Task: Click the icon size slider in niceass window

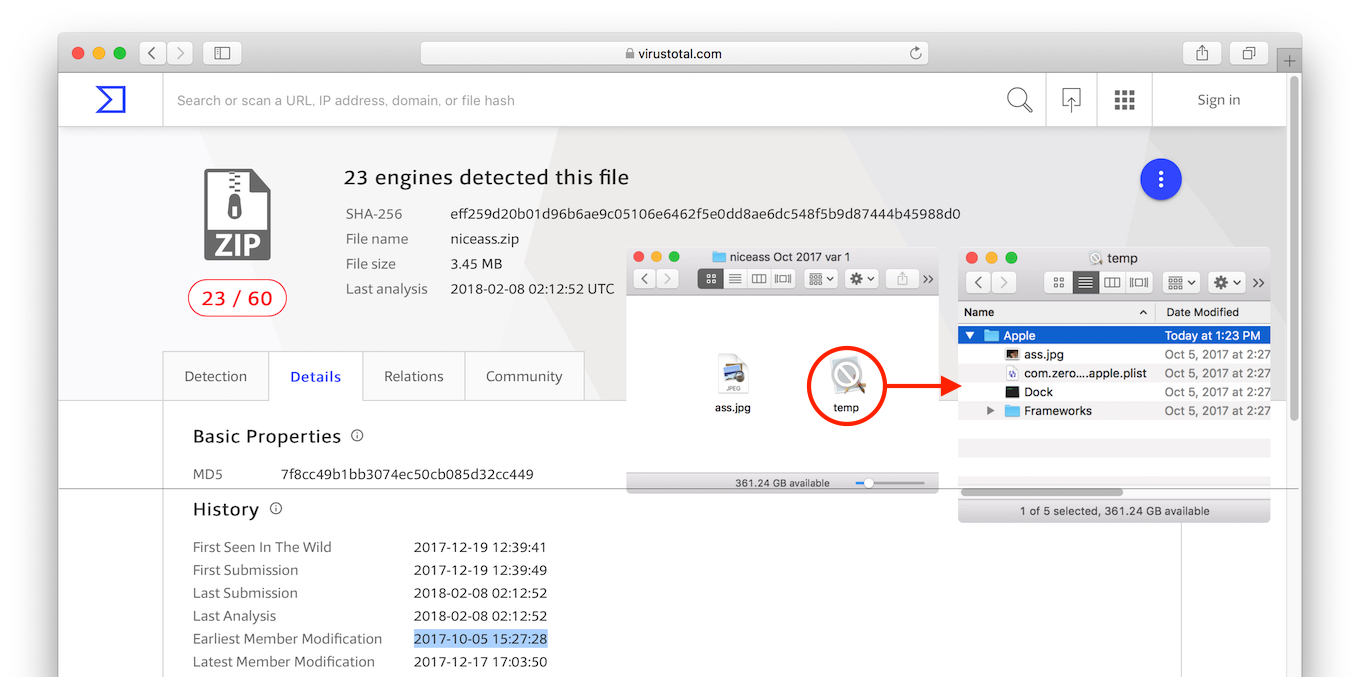Action: pyautogui.click(x=869, y=483)
